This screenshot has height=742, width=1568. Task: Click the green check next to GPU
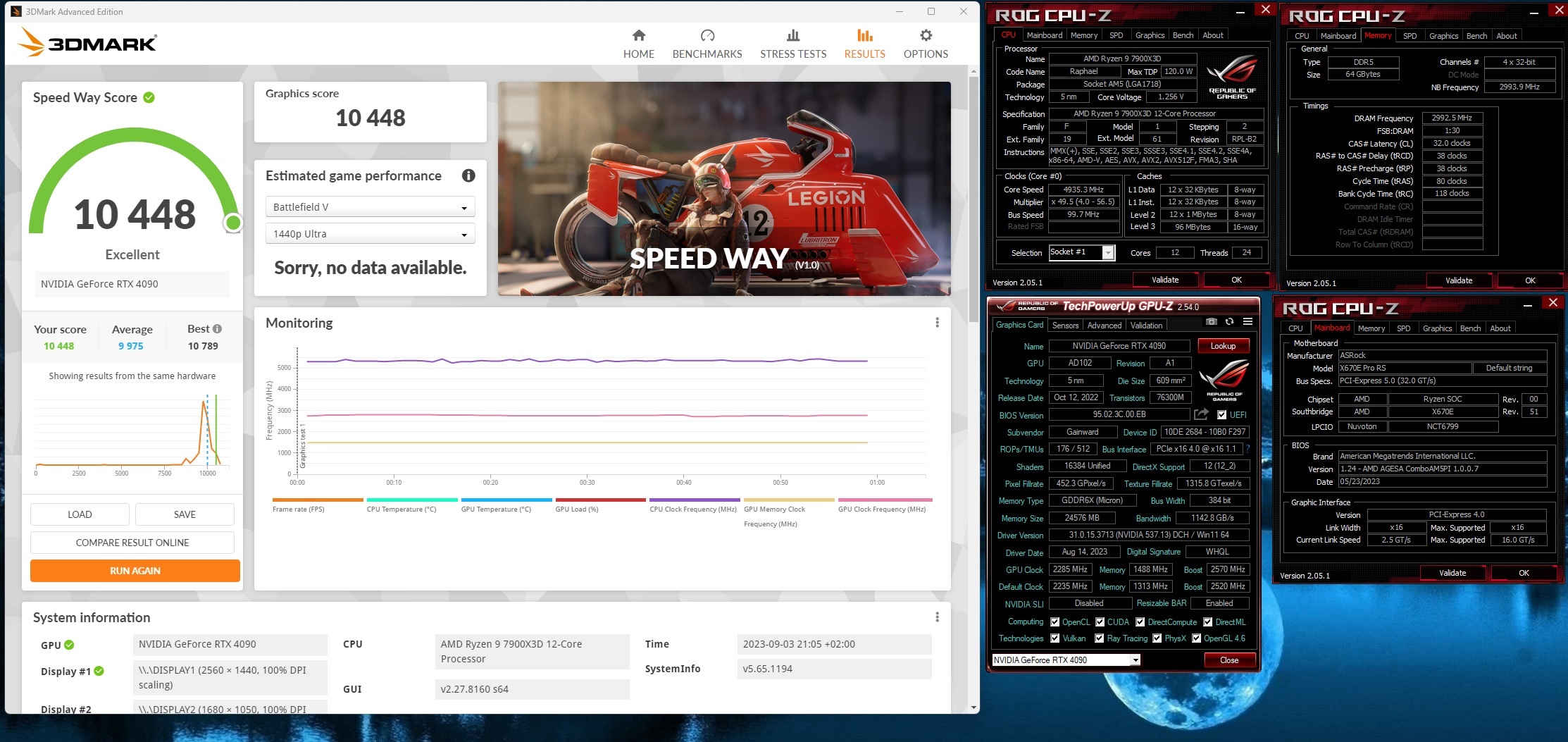click(69, 645)
